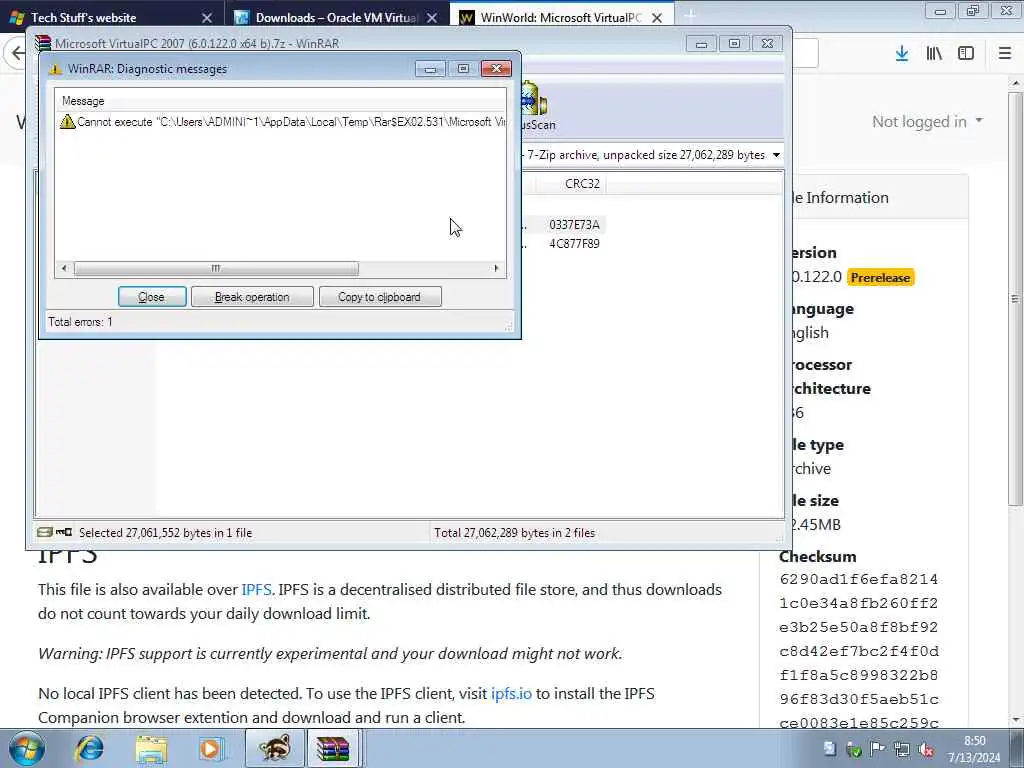1024x768 pixels.
Task: Select the WinWorld: Microsoft VirtualPC tab
Action: pos(560,18)
